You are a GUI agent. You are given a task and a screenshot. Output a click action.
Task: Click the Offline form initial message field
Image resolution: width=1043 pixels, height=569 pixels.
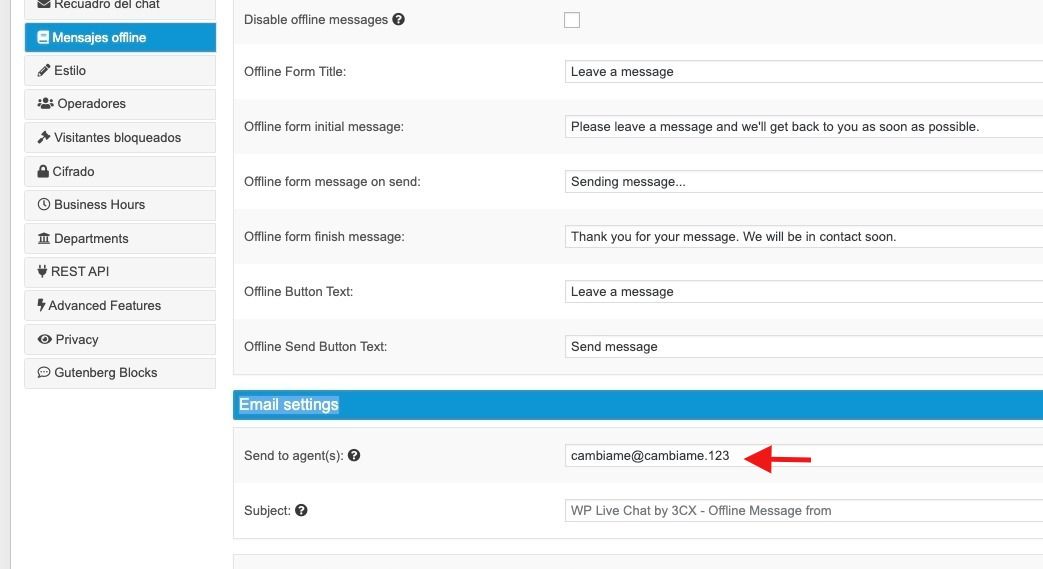click(804, 126)
